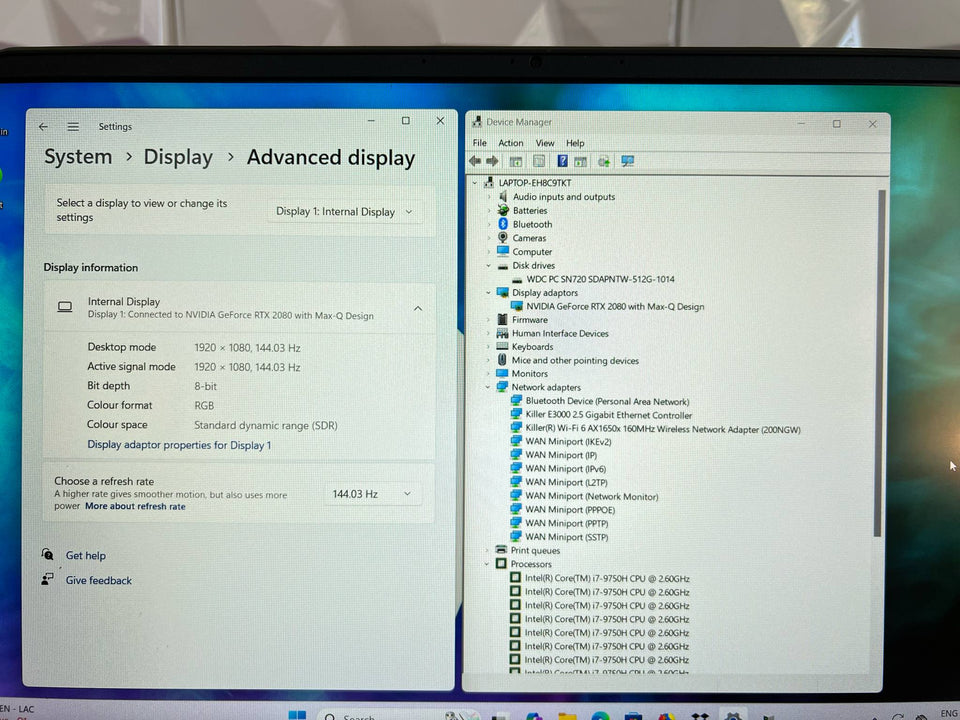This screenshot has width=960, height=720.
Task: Click the Computer category monitor icon
Action: pyautogui.click(x=503, y=251)
